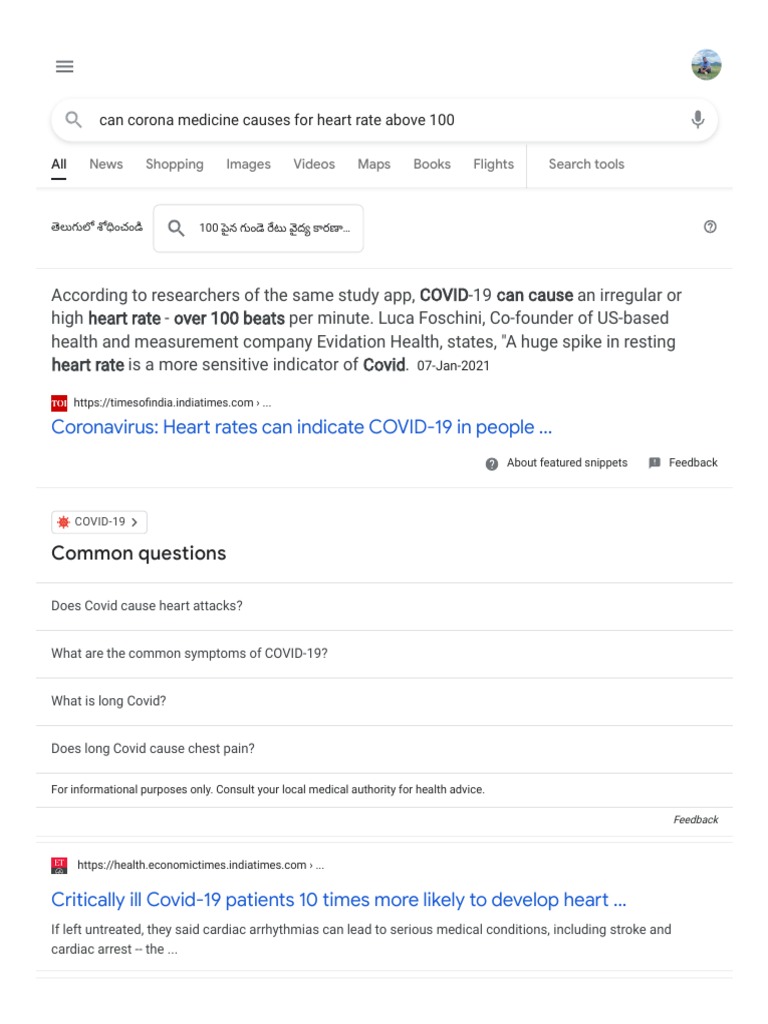Switch to the News tab
Viewport: 768px width, 1024px height.
(x=106, y=165)
